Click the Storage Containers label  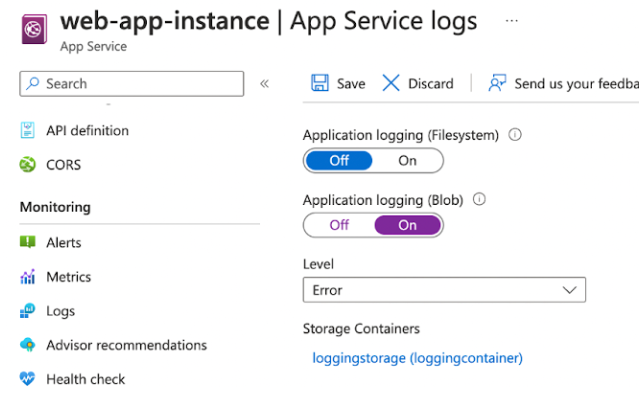point(361,329)
